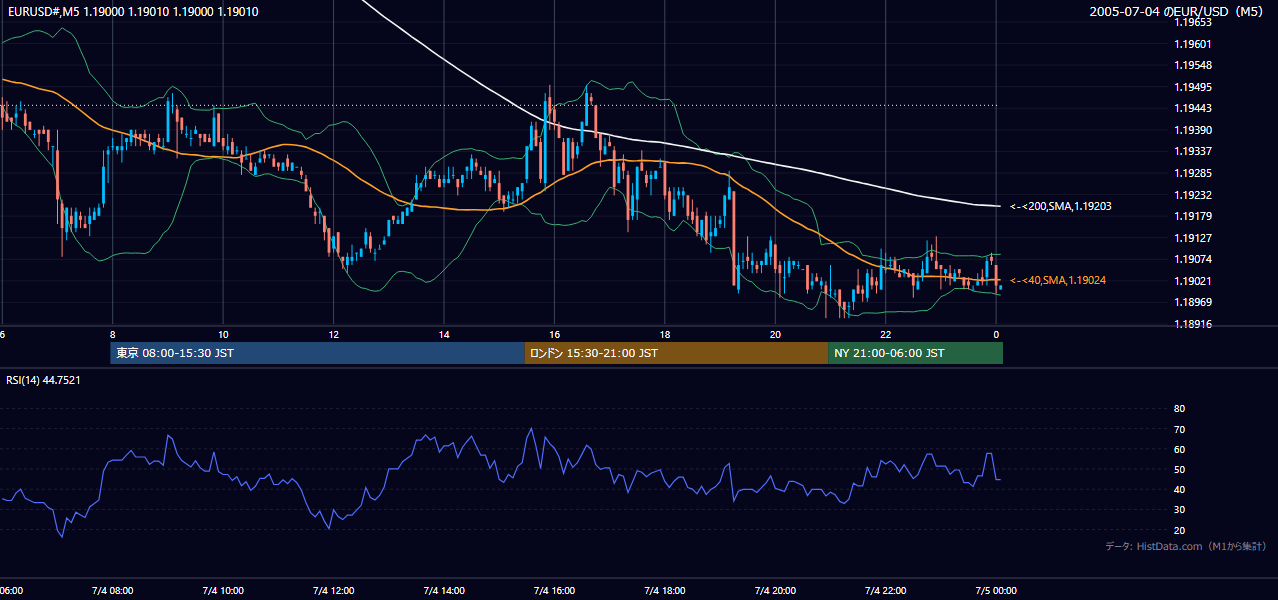Viewport: 1278px width, 600px height.
Task: Click price level 1.18969 on the axis
Action: [x=1192, y=302]
